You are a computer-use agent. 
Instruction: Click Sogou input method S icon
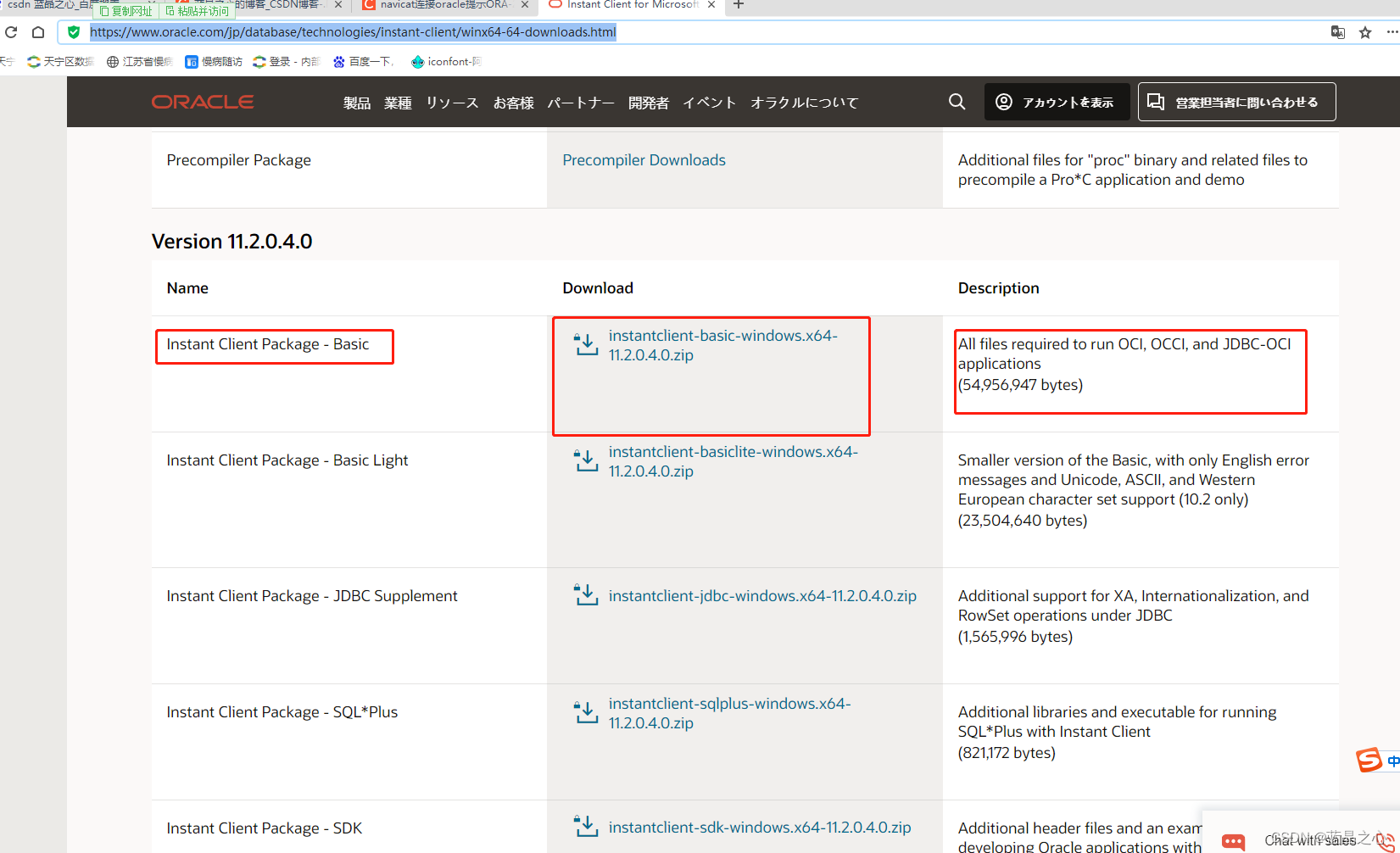pyautogui.click(x=1369, y=760)
